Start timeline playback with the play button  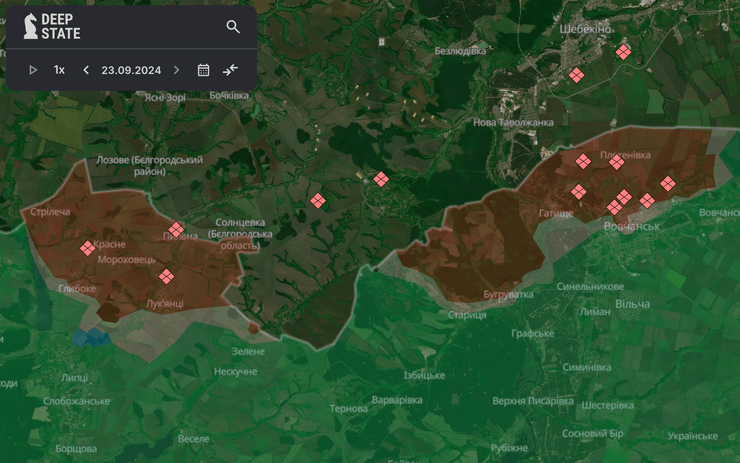tap(33, 70)
